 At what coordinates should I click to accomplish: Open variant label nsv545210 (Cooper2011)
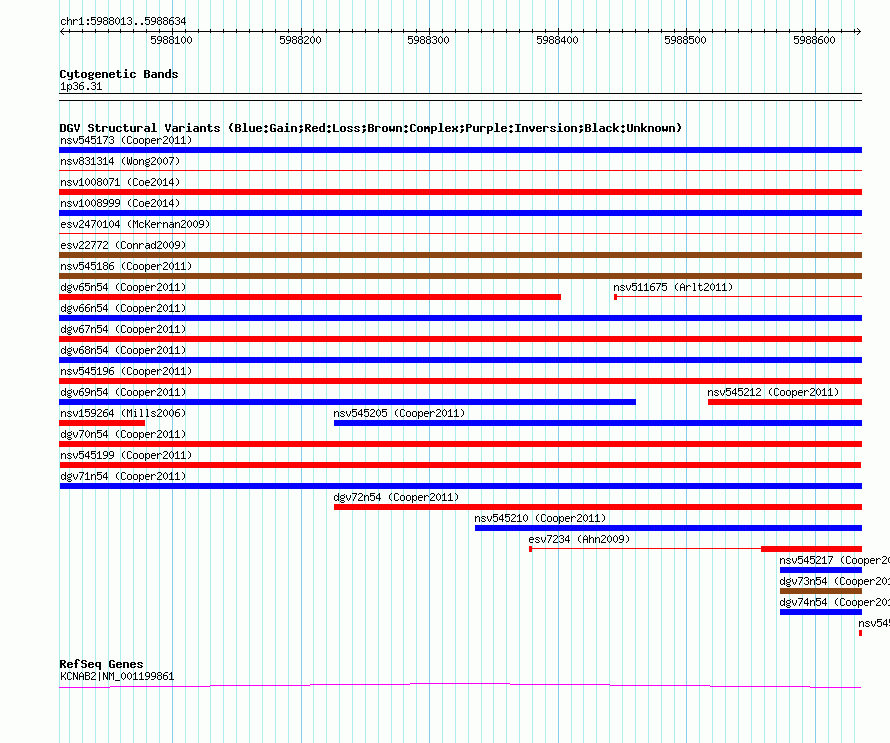coord(540,518)
